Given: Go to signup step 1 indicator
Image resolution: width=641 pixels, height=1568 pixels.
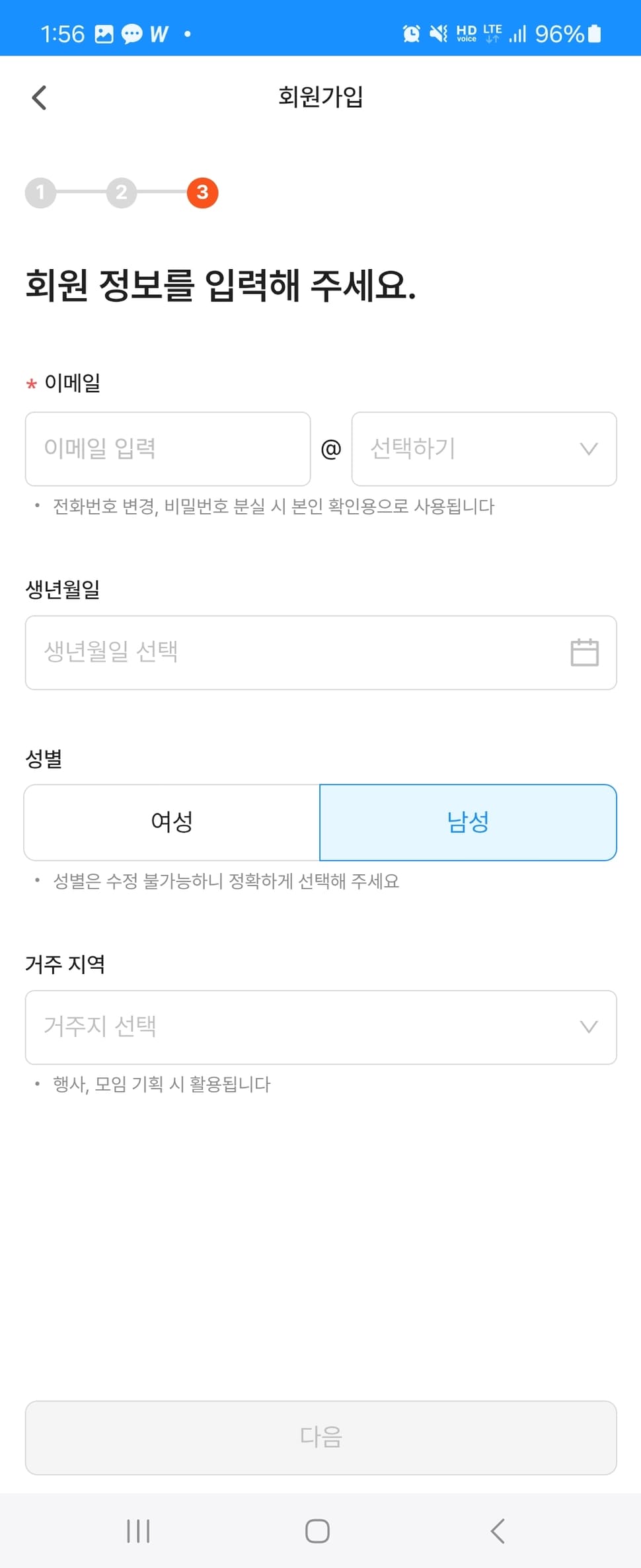Looking at the screenshot, I should (x=40, y=192).
